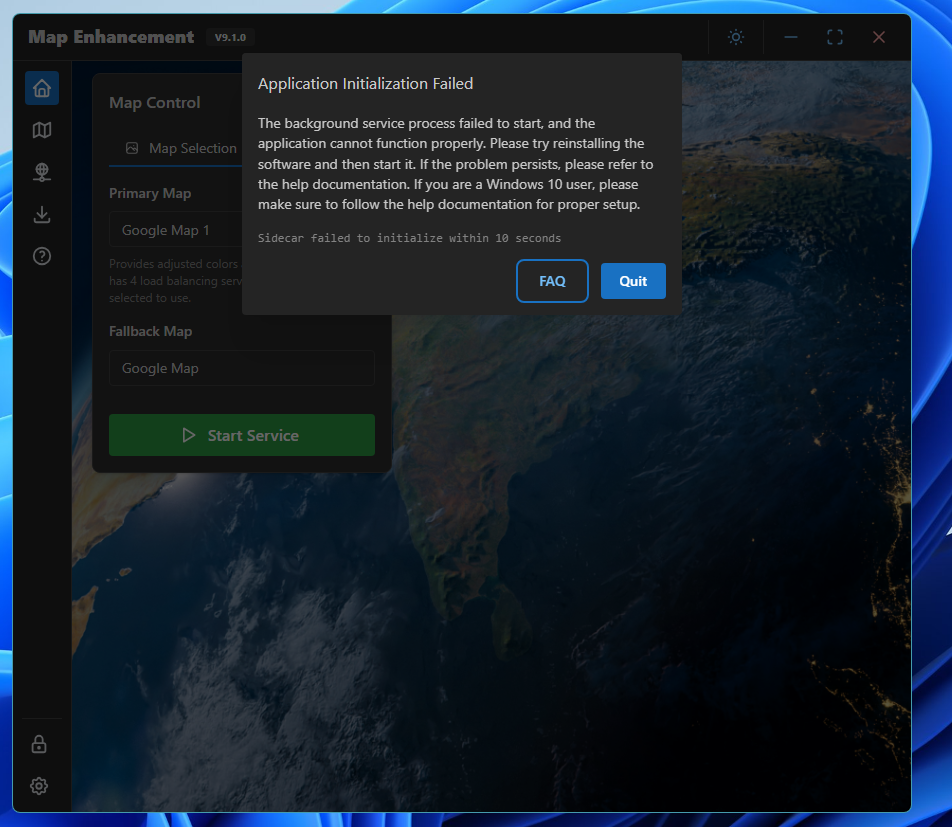This screenshot has height=827, width=952.
Task: Maximize the Map Enhancement window
Action: pos(835,37)
